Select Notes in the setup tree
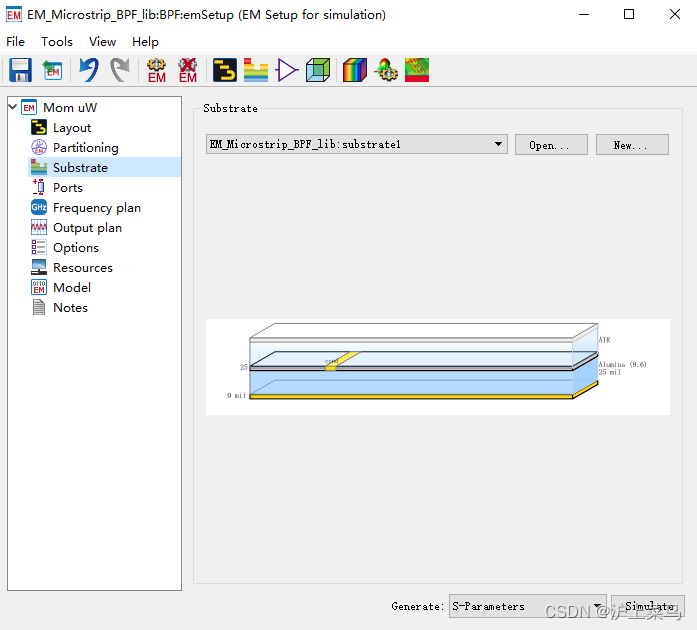697x630 pixels. click(70, 308)
